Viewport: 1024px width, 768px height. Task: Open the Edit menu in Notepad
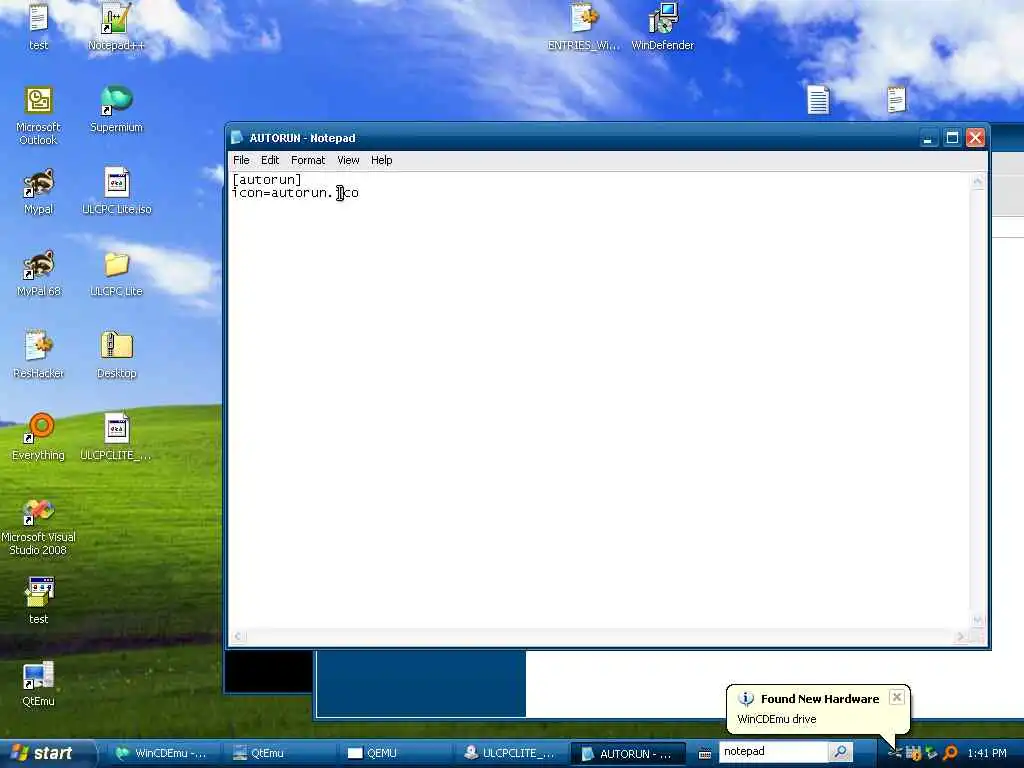click(x=270, y=160)
